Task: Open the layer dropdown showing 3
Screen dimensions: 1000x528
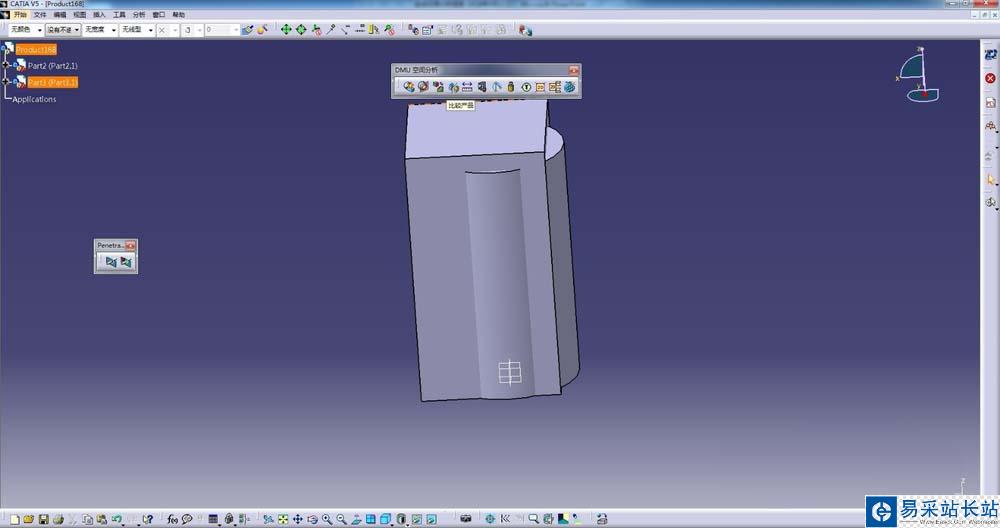Action: (193, 29)
